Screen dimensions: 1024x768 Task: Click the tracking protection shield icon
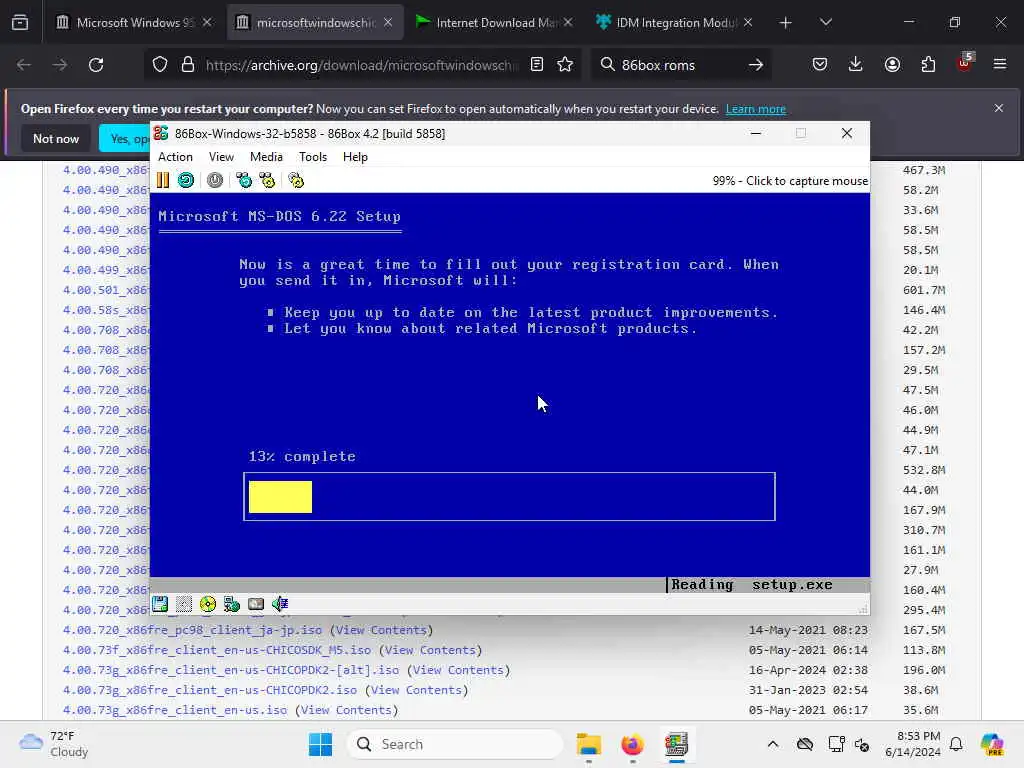coord(160,65)
